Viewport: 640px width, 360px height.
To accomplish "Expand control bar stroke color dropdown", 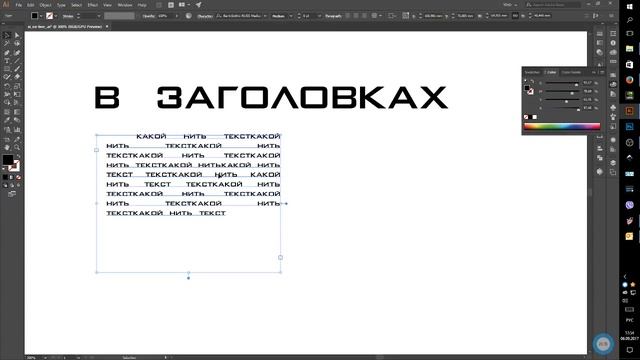I will click(x=56, y=16).
